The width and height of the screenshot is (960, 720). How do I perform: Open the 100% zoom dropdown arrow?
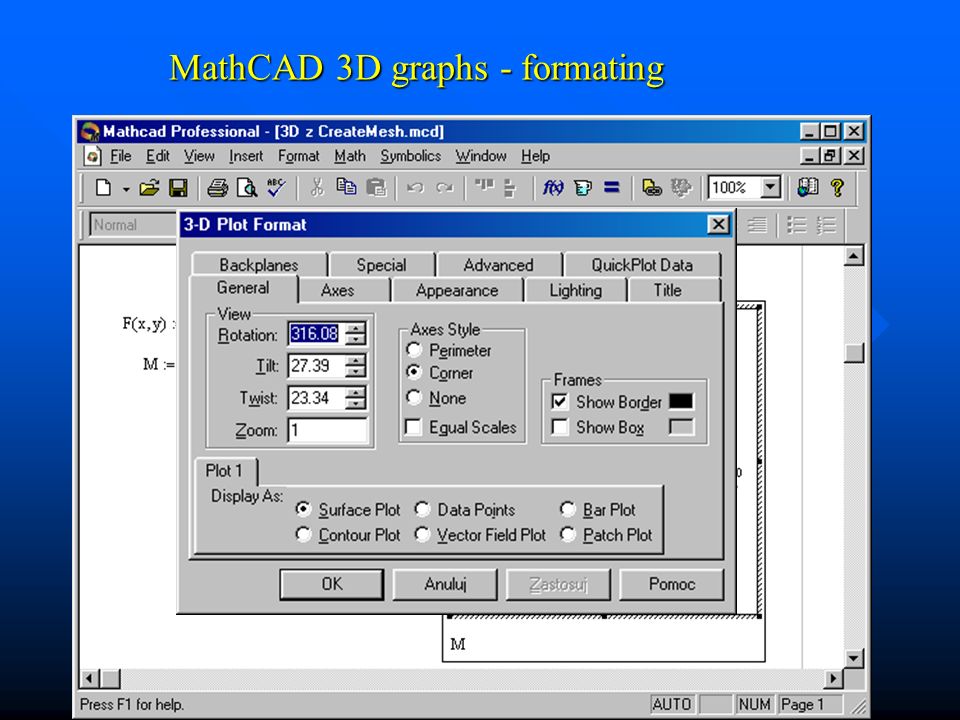(x=771, y=187)
